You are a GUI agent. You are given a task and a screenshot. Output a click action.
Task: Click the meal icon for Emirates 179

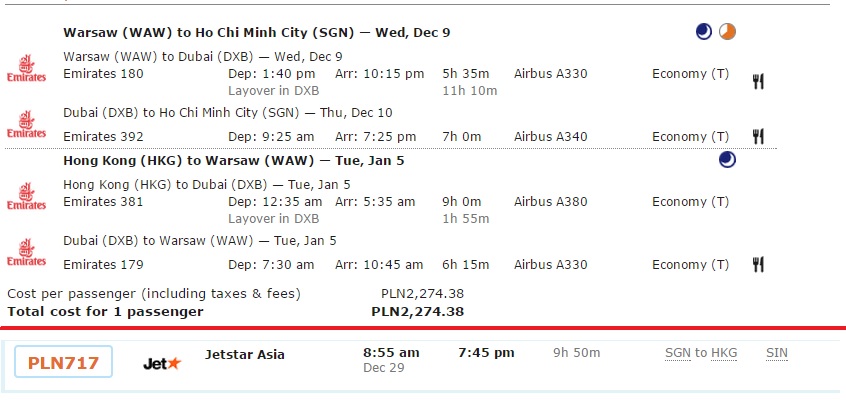coord(758,264)
